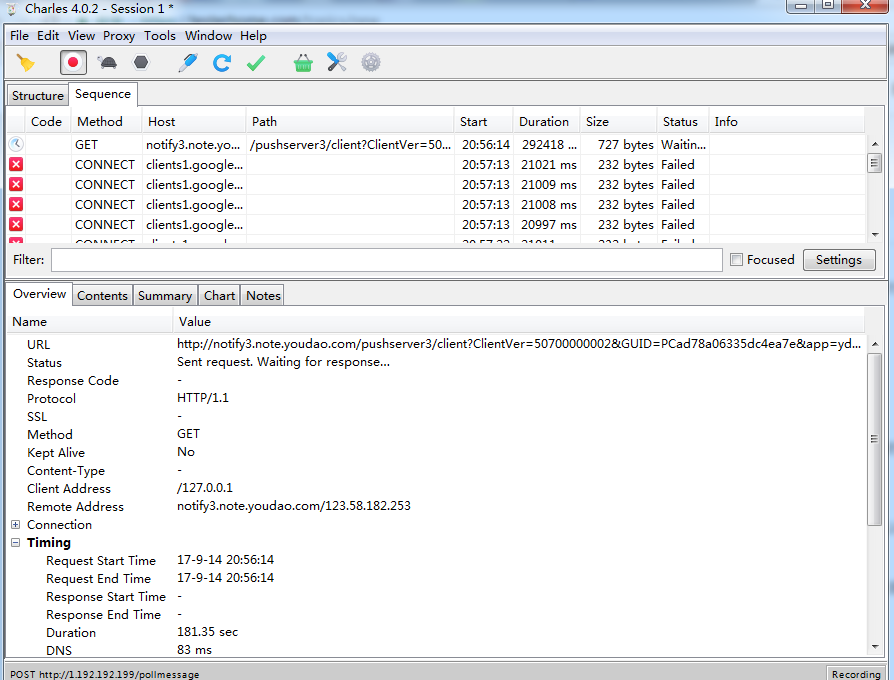Image resolution: width=894 pixels, height=680 pixels.
Task: Select the Sequence tab
Action: coord(103,93)
